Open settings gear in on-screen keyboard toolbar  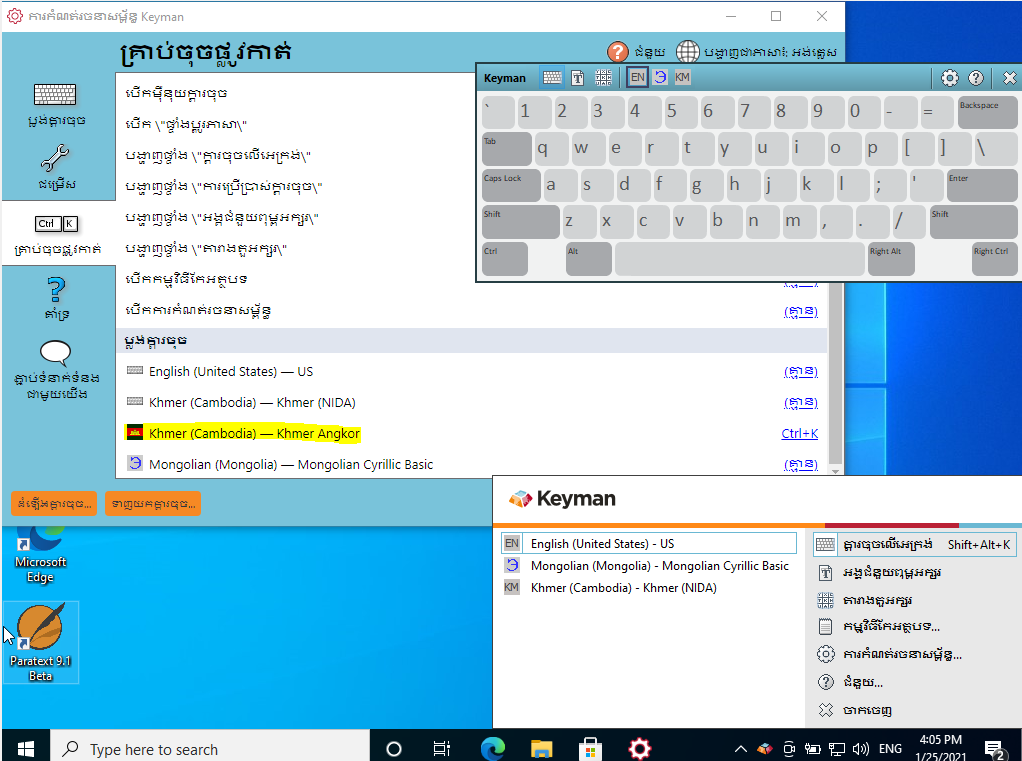point(950,78)
